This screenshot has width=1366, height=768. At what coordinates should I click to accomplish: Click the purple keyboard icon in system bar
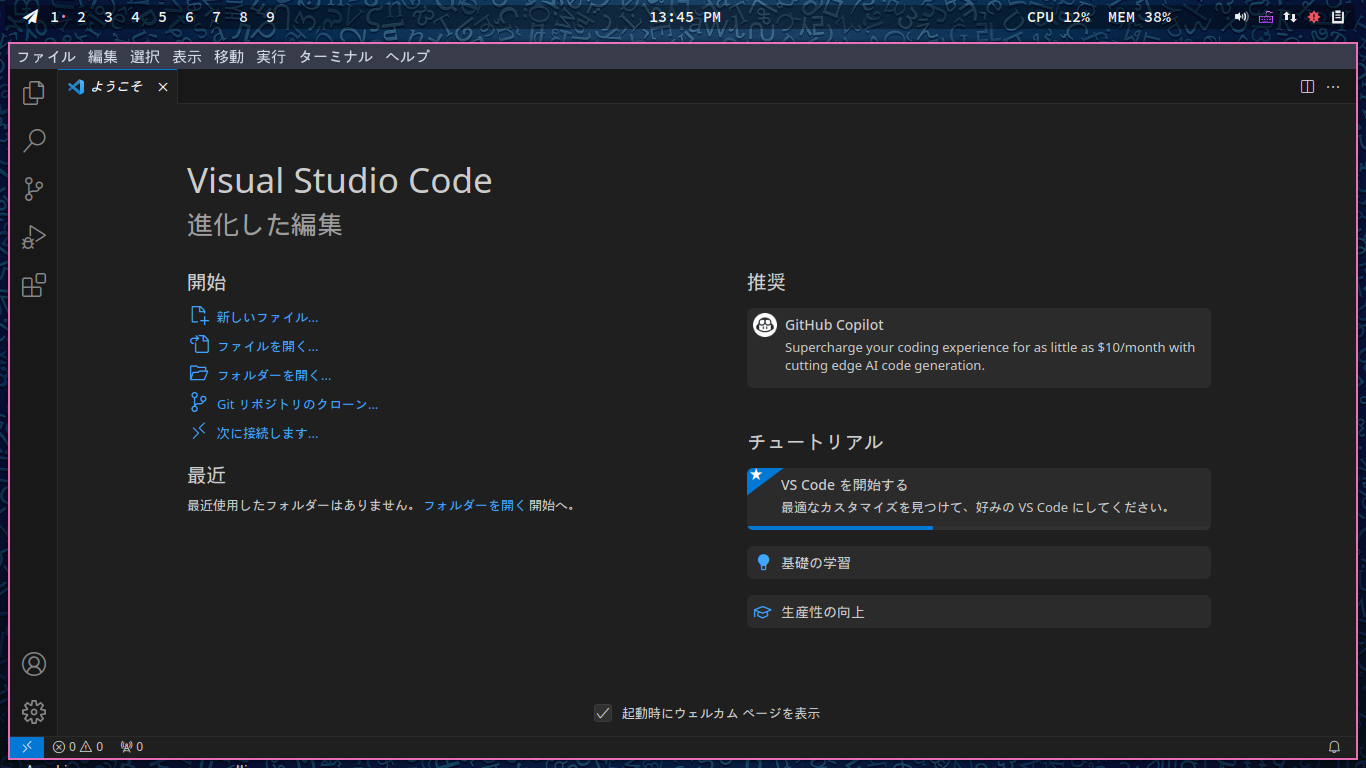[x=1266, y=17]
